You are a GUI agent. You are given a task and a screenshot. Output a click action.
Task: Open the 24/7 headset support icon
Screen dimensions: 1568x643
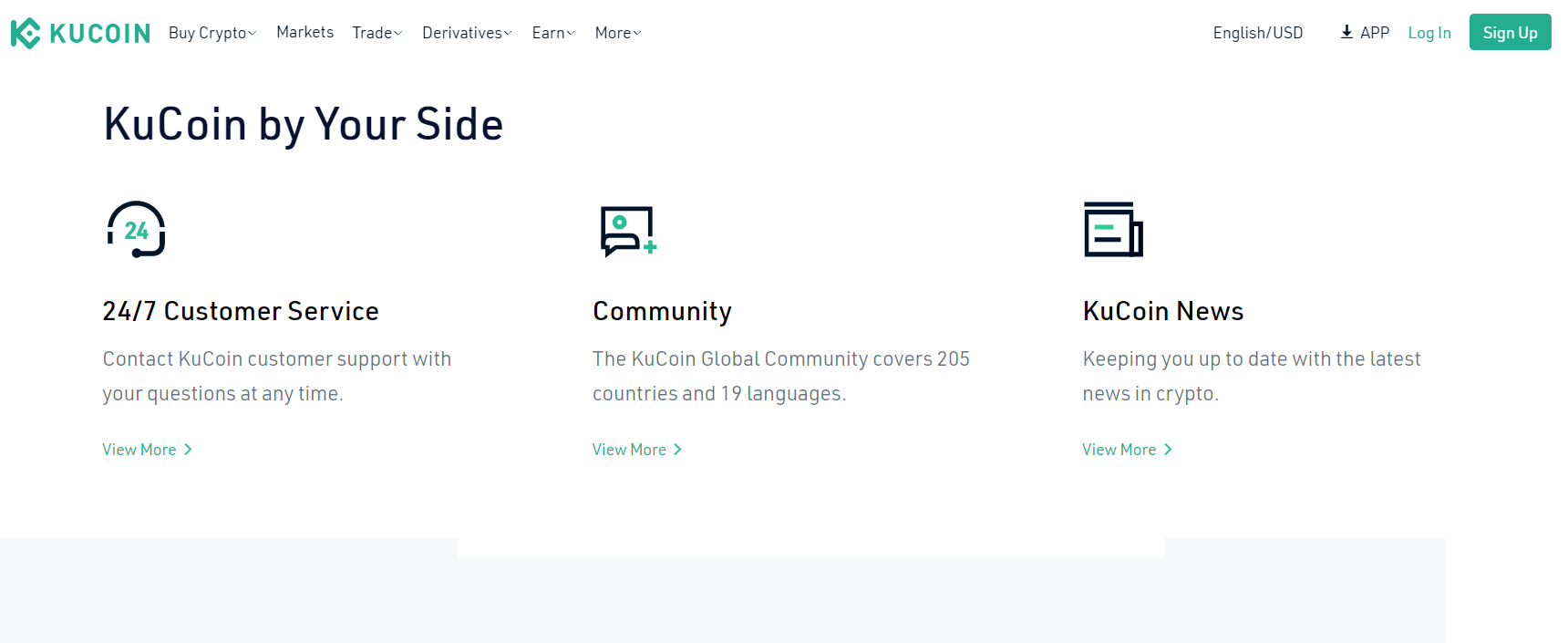(137, 229)
